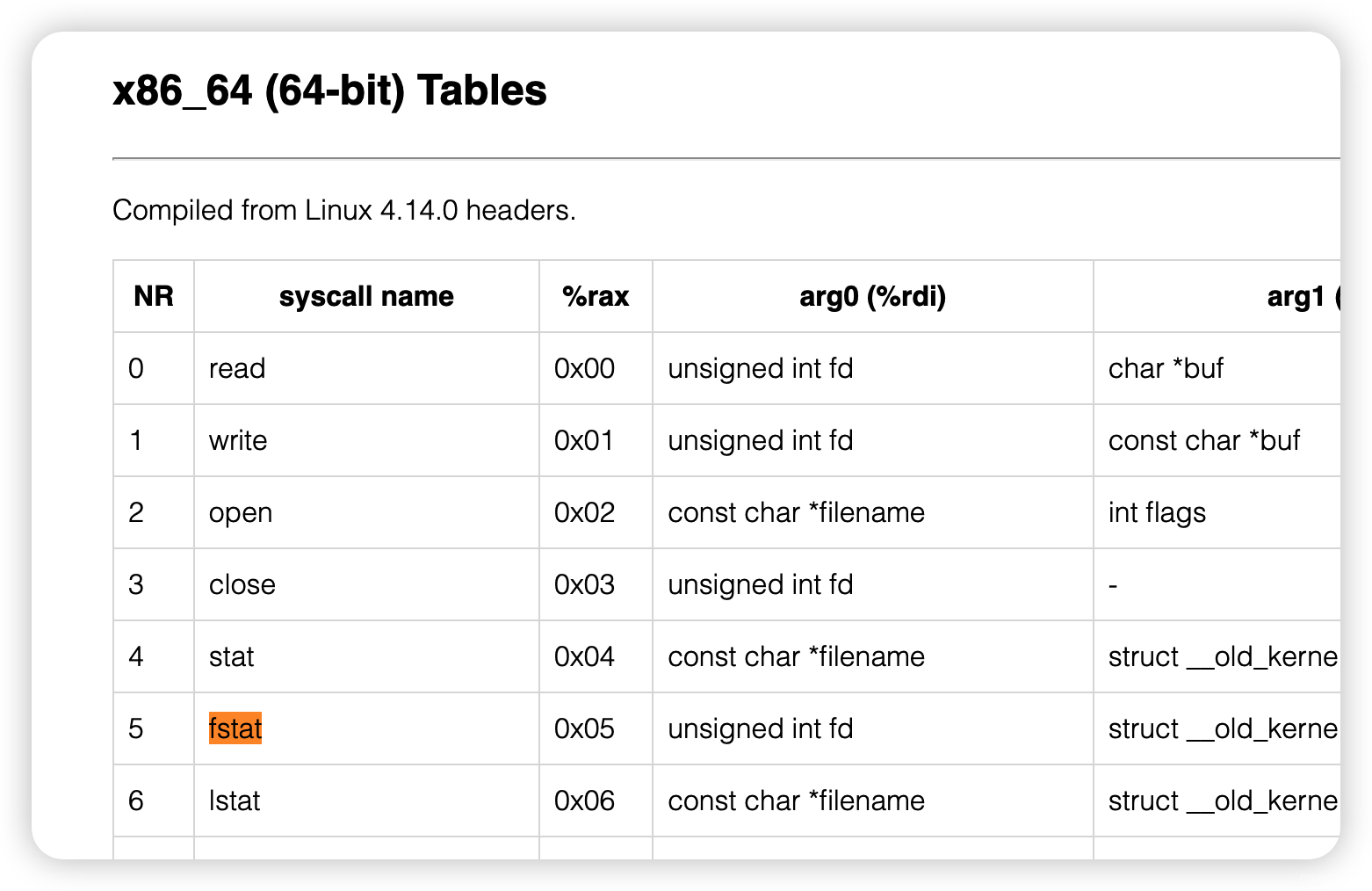The image size is (1372, 891).
Task: Click 'Compiled from Linux 4.14.0 headers' text
Action: coord(343,210)
